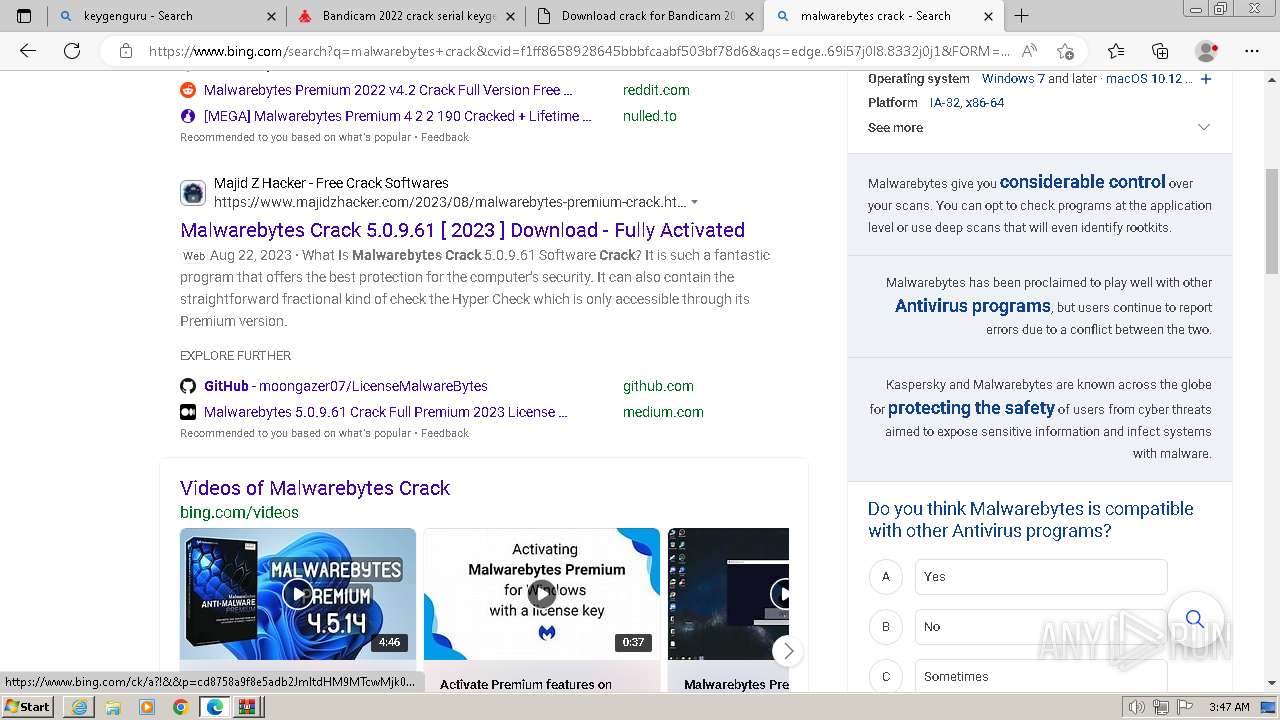The height and width of the screenshot is (720, 1280).
Task: Open the bing.com/videos link
Action: click(x=239, y=512)
